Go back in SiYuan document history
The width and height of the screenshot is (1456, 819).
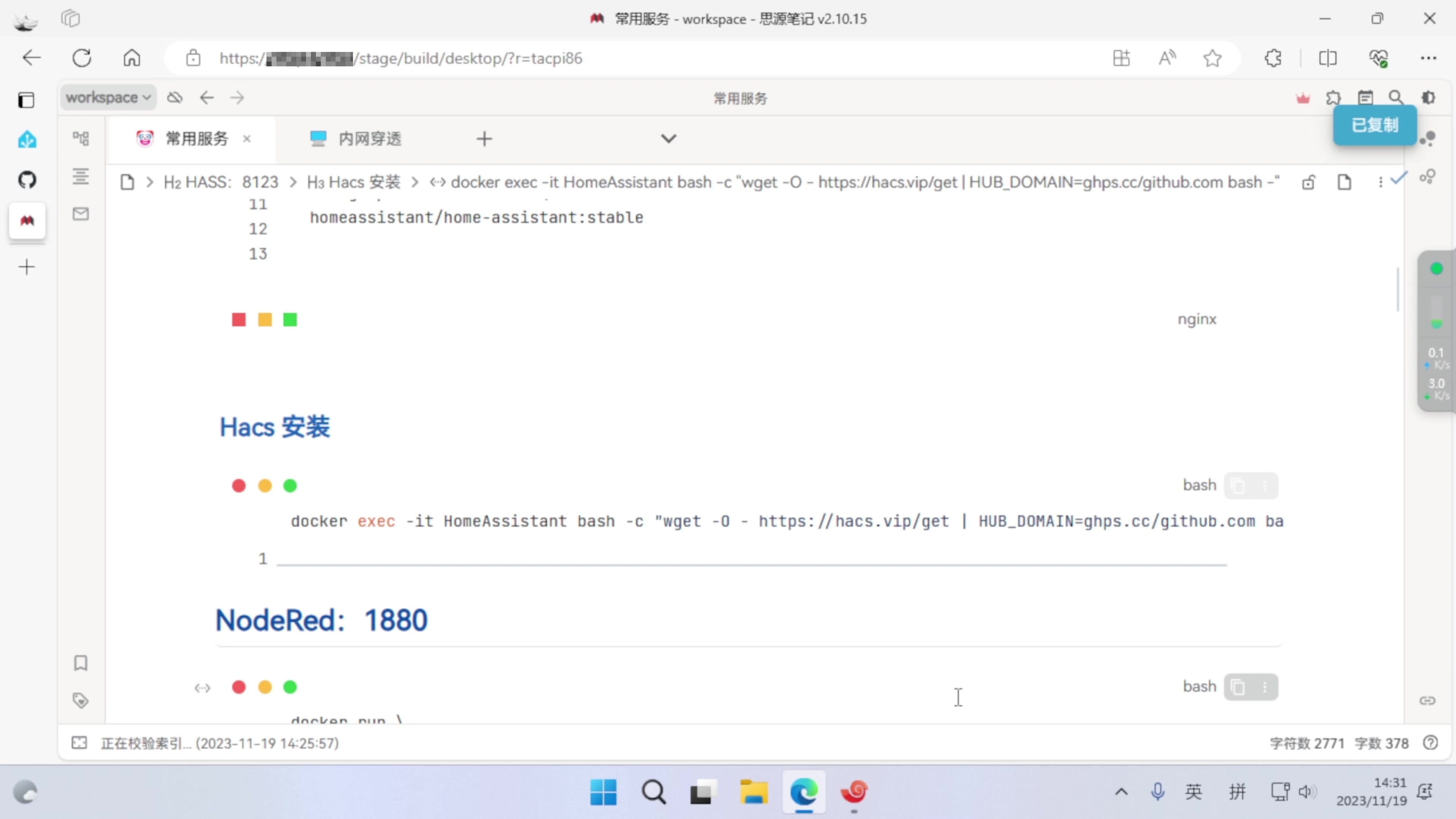(x=207, y=98)
